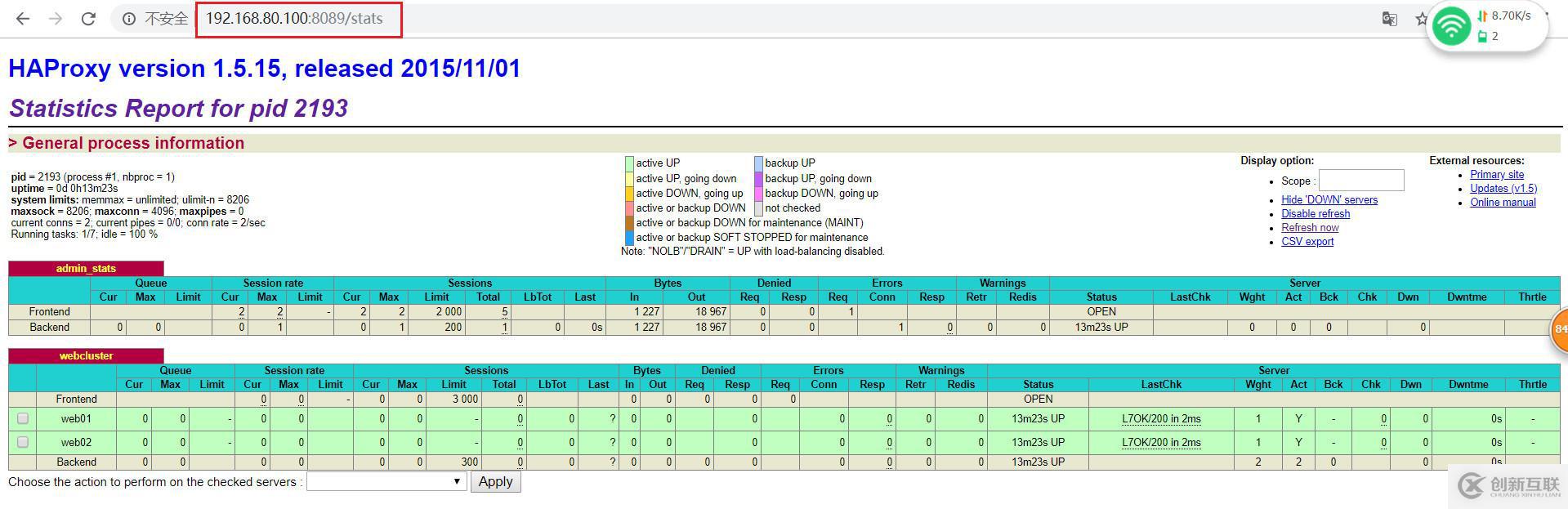
Task: Click the 'External resources:' label
Action: 1476,161
